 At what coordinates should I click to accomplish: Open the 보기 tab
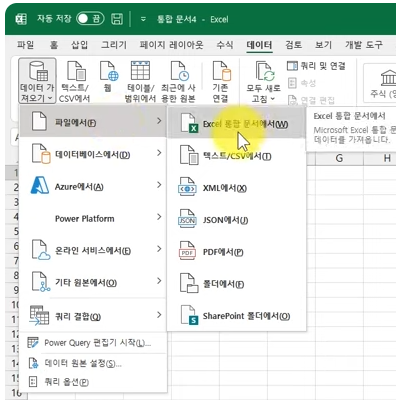[323, 45]
